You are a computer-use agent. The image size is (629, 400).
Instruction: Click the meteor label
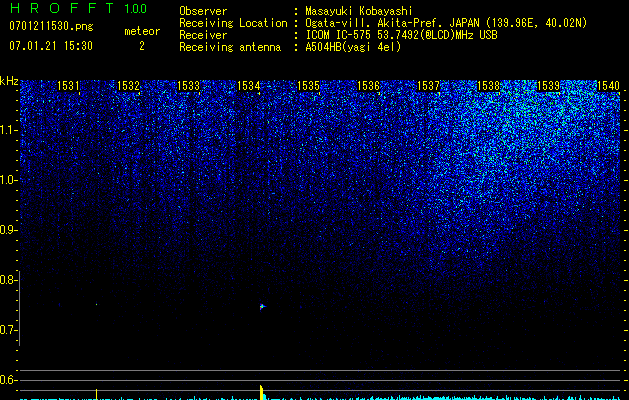click(x=142, y=31)
